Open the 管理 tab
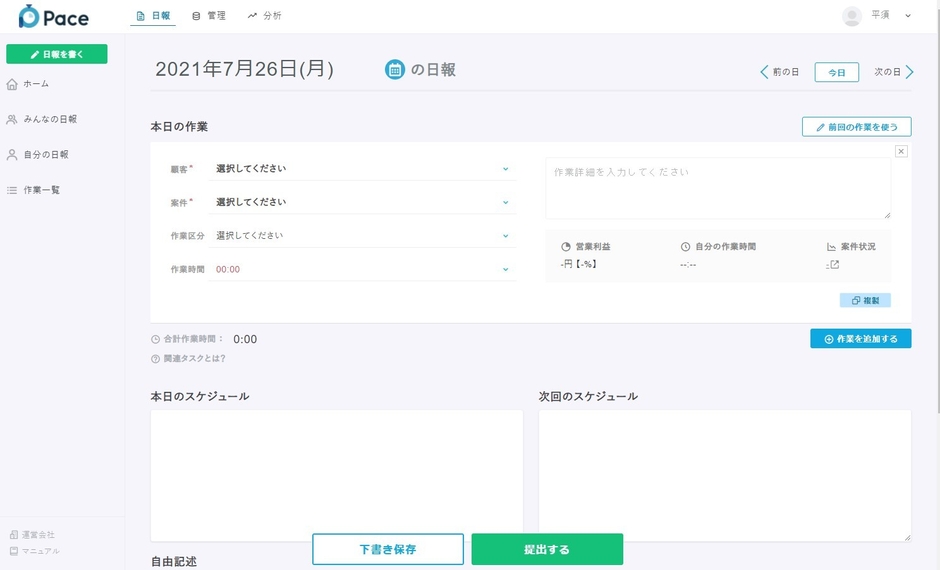This screenshot has width=940, height=570. click(x=209, y=16)
